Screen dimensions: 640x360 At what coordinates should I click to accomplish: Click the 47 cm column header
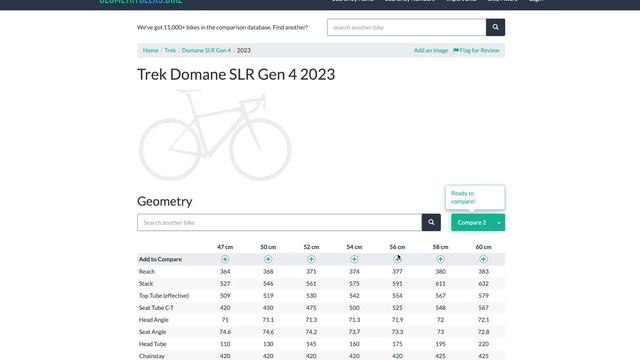point(225,247)
